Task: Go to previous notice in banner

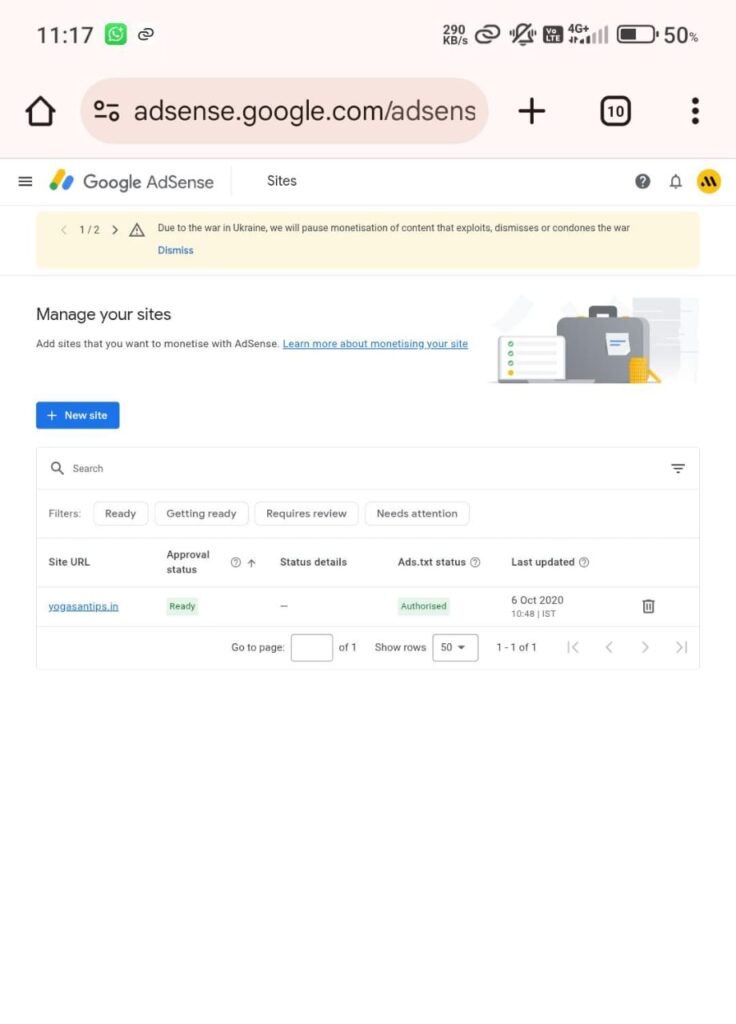Action: tap(63, 230)
